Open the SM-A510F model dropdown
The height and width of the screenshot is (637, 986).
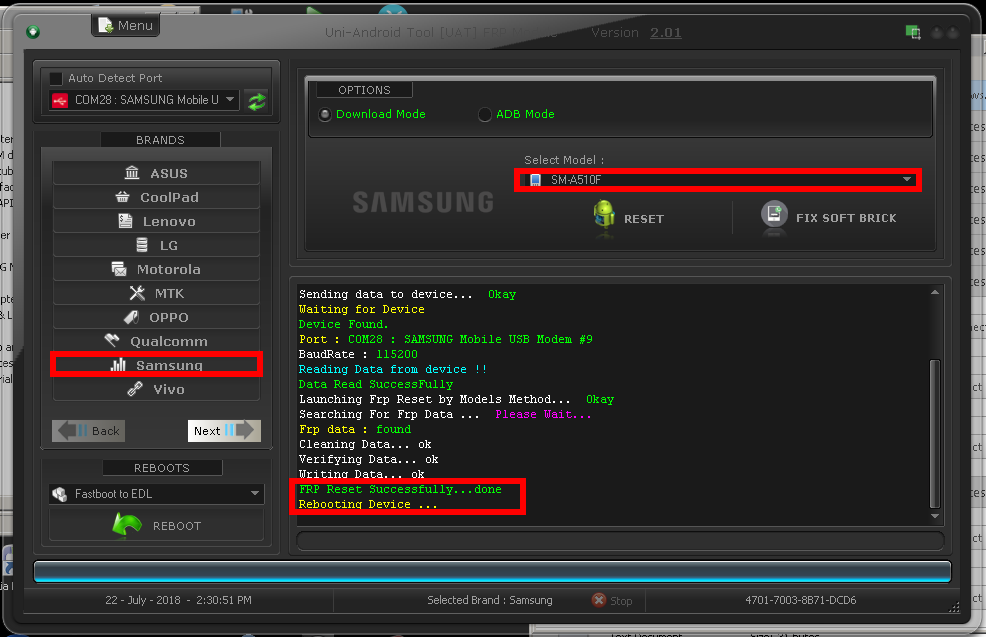tap(718, 180)
